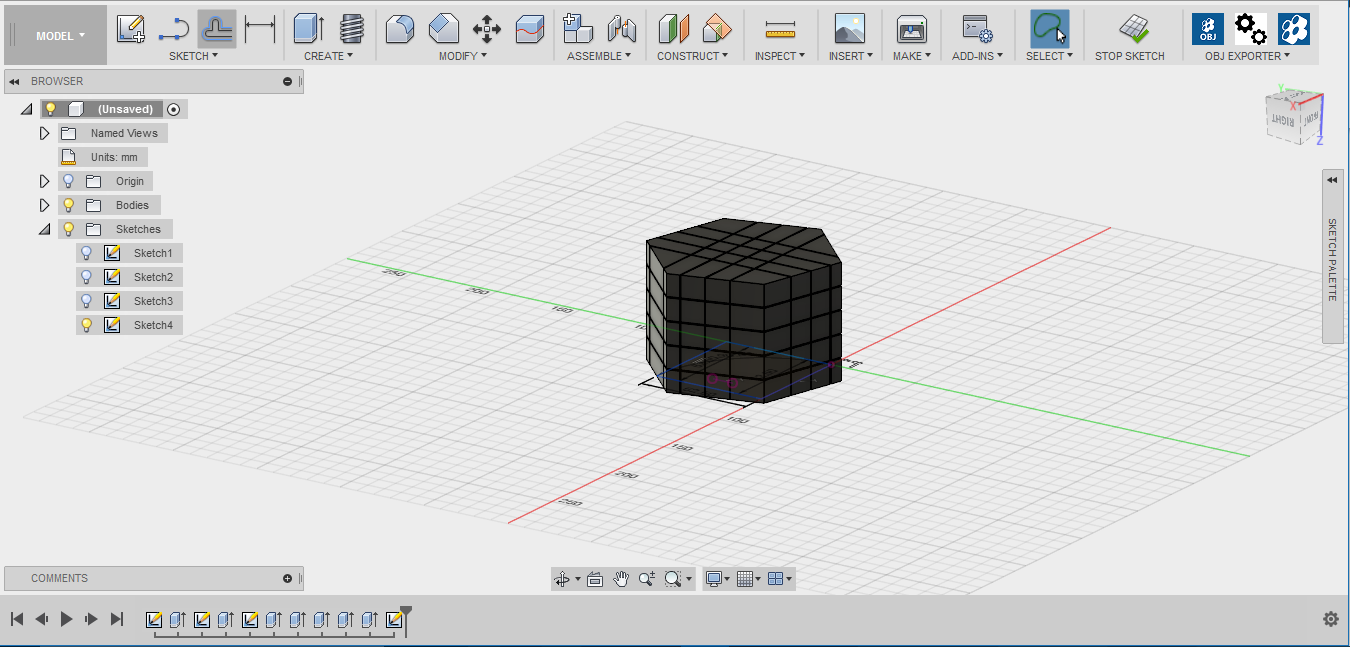Open the Display Settings dropdown
Image resolution: width=1350 pixels, height=647 pixels.
click(x=717, y=579)
